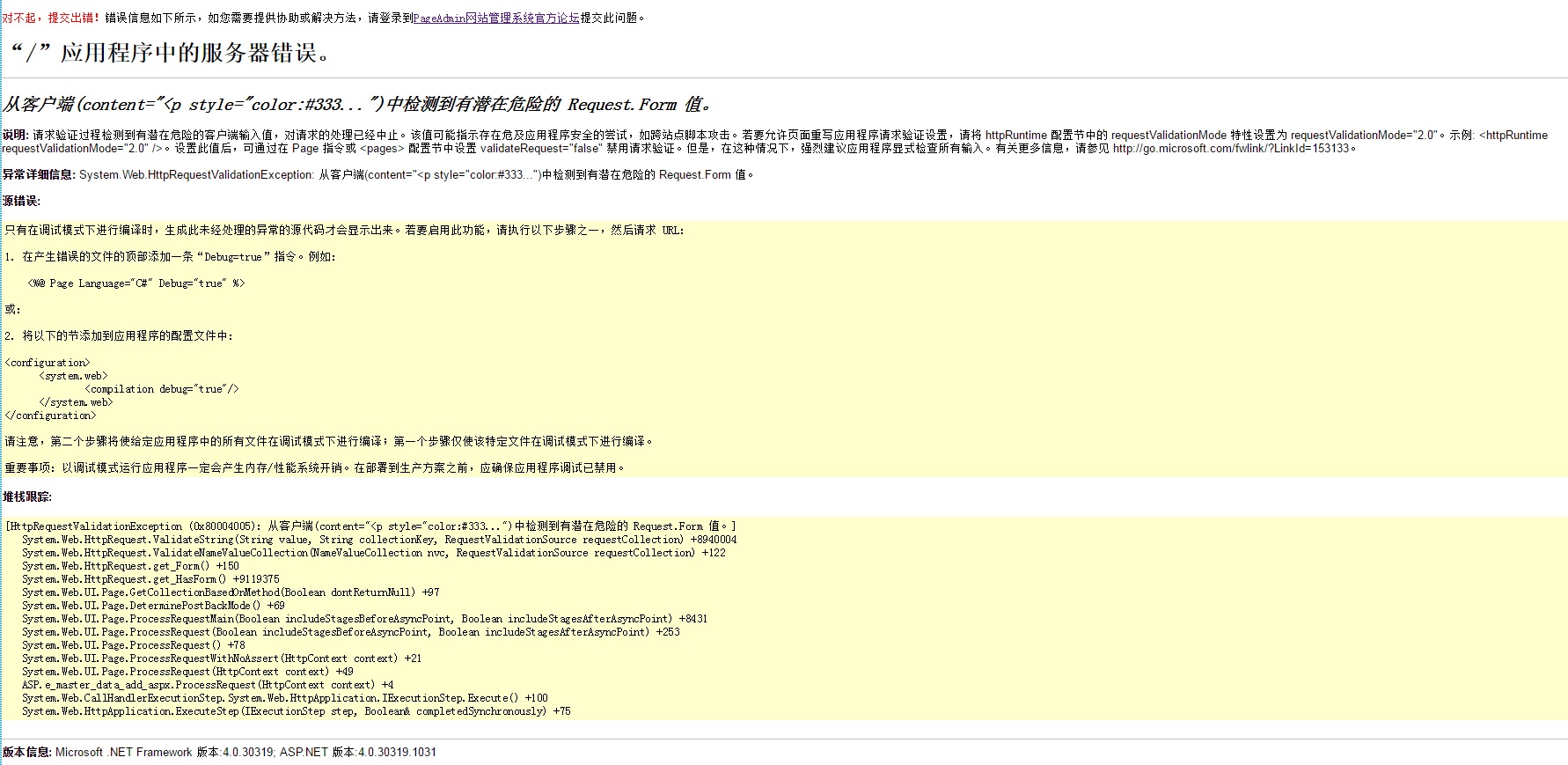Click the go.microsoft.com fwlink URL text
Screen dimensions: 1568x765
[x=1230, y=148]
